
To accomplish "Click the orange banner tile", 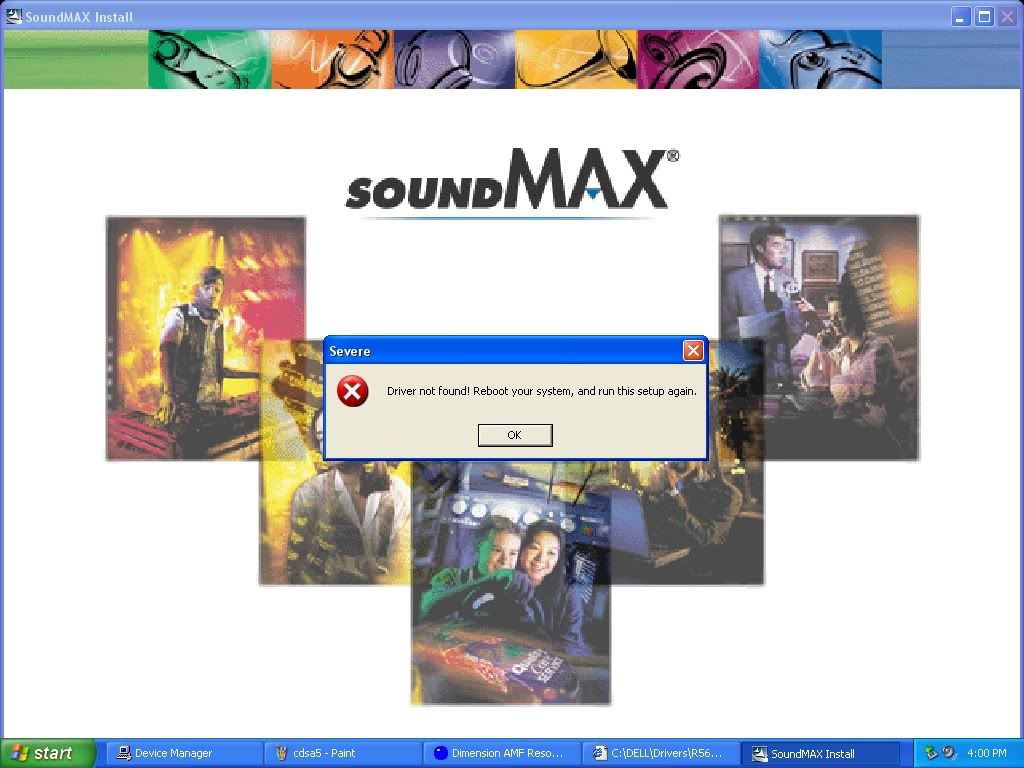I will pyautogui.click(x=332, y=59).
